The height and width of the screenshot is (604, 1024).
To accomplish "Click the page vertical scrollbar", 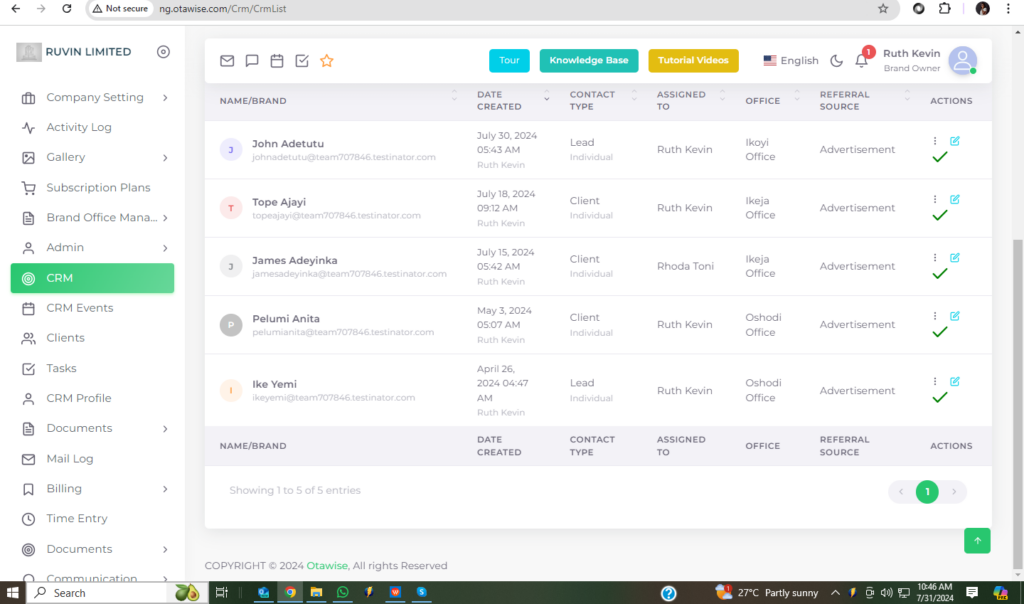I will click(1017, 400).
